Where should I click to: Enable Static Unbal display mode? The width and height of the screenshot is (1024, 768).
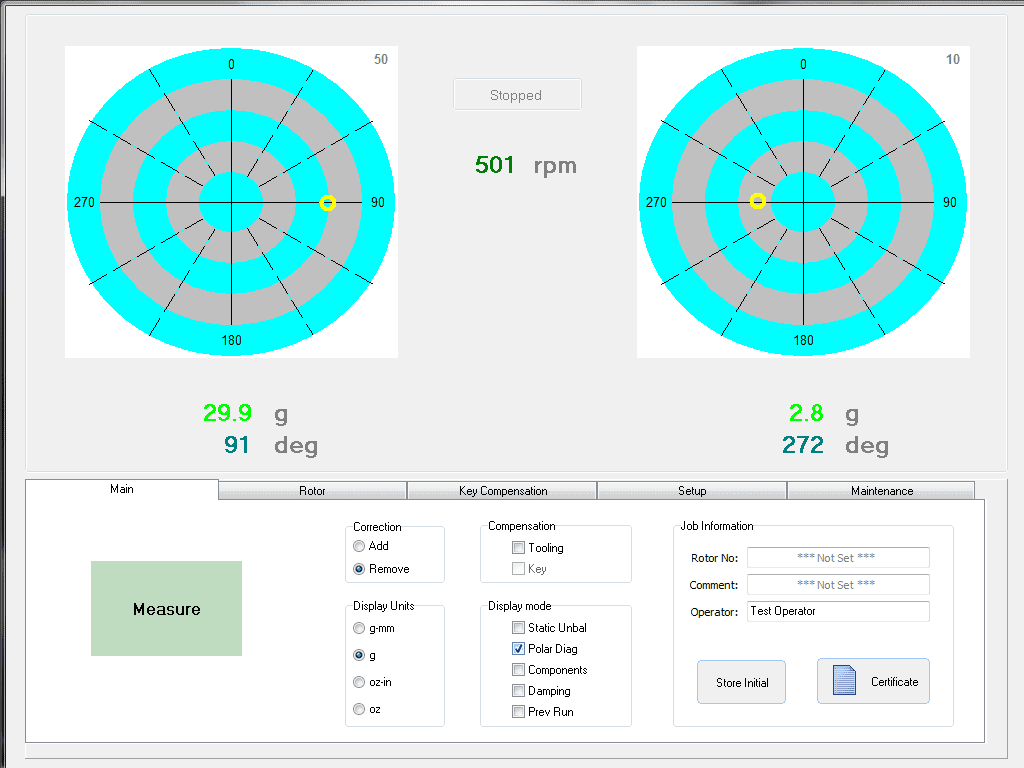[518, 628]
